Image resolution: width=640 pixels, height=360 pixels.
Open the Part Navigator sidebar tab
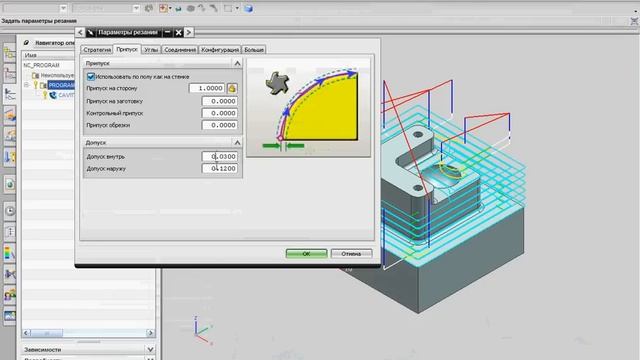click(x=9, y=95)
